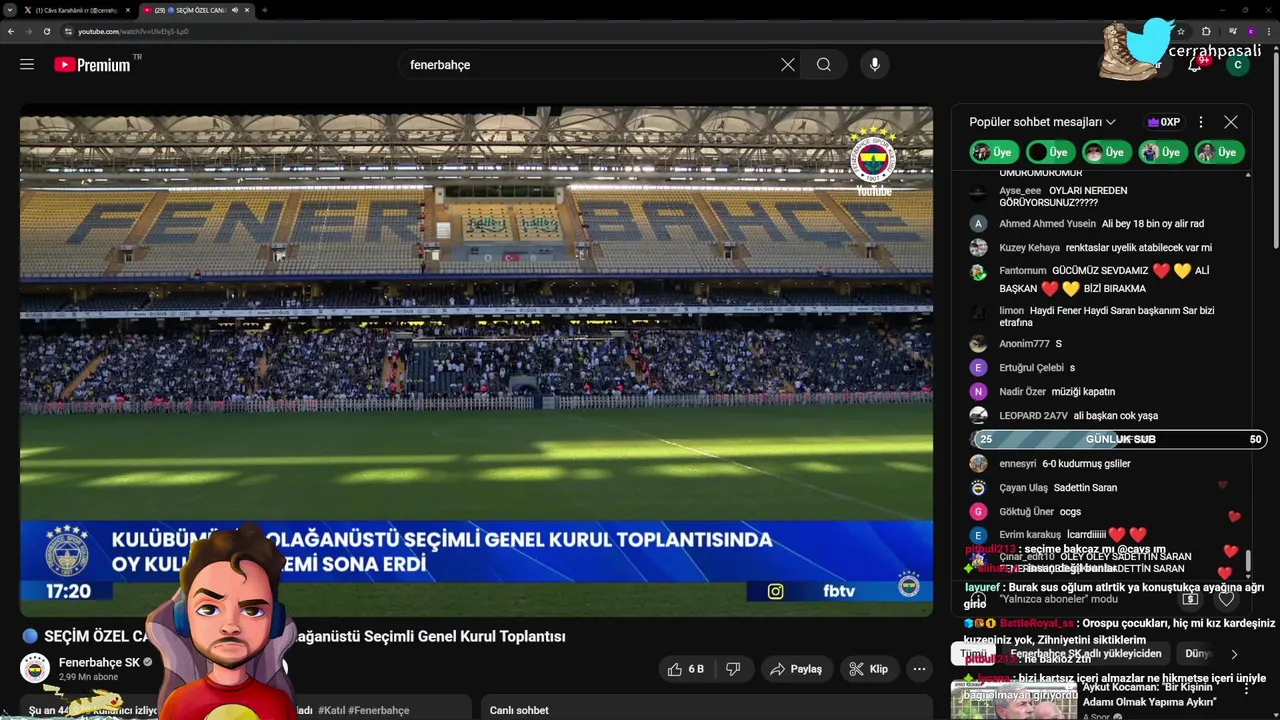This screenshot has width=1280, height=720.
Task: Select the Tümü filter chip
Action: click(973, 653)
